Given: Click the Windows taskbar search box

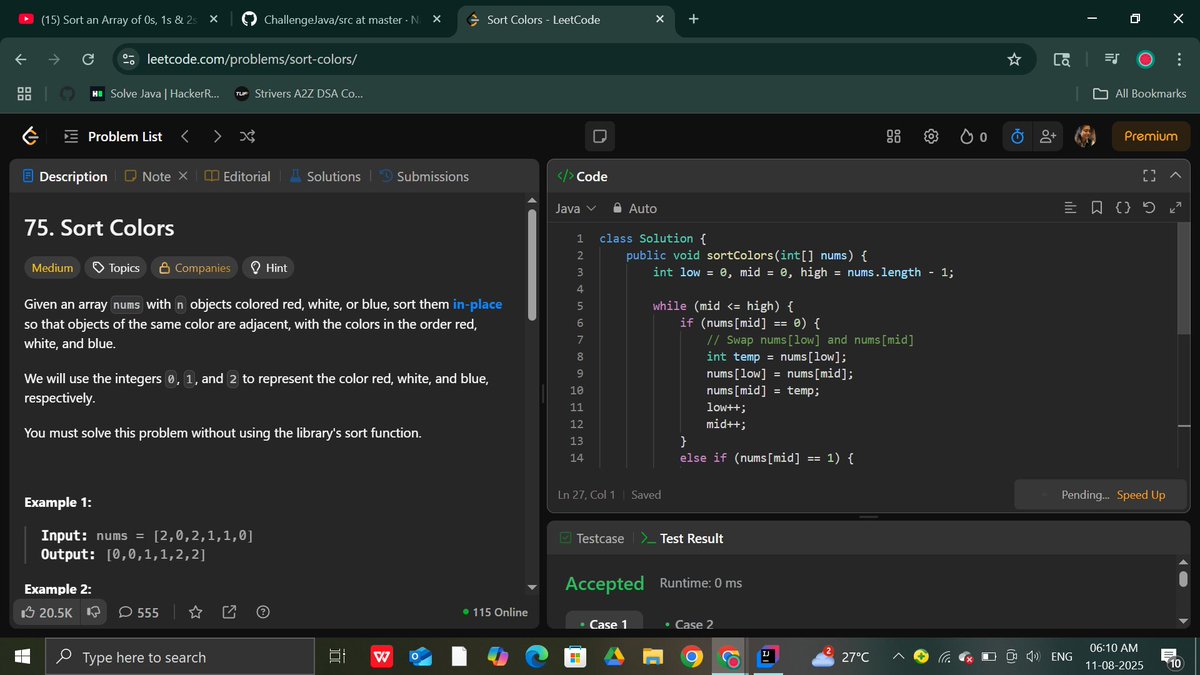Looking at the screenshot, I should coord(181,657).
